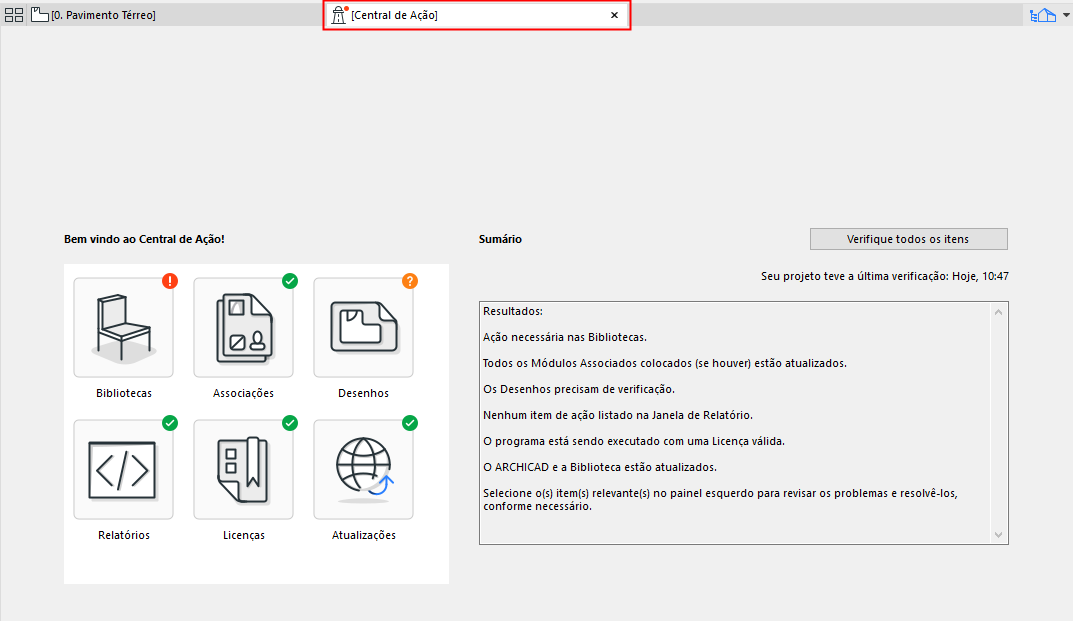Image resolution: width=1073 pixels, height=621 pixels.
Task: Click the green check badge on Relatórios
Action: tap(170, 423)
